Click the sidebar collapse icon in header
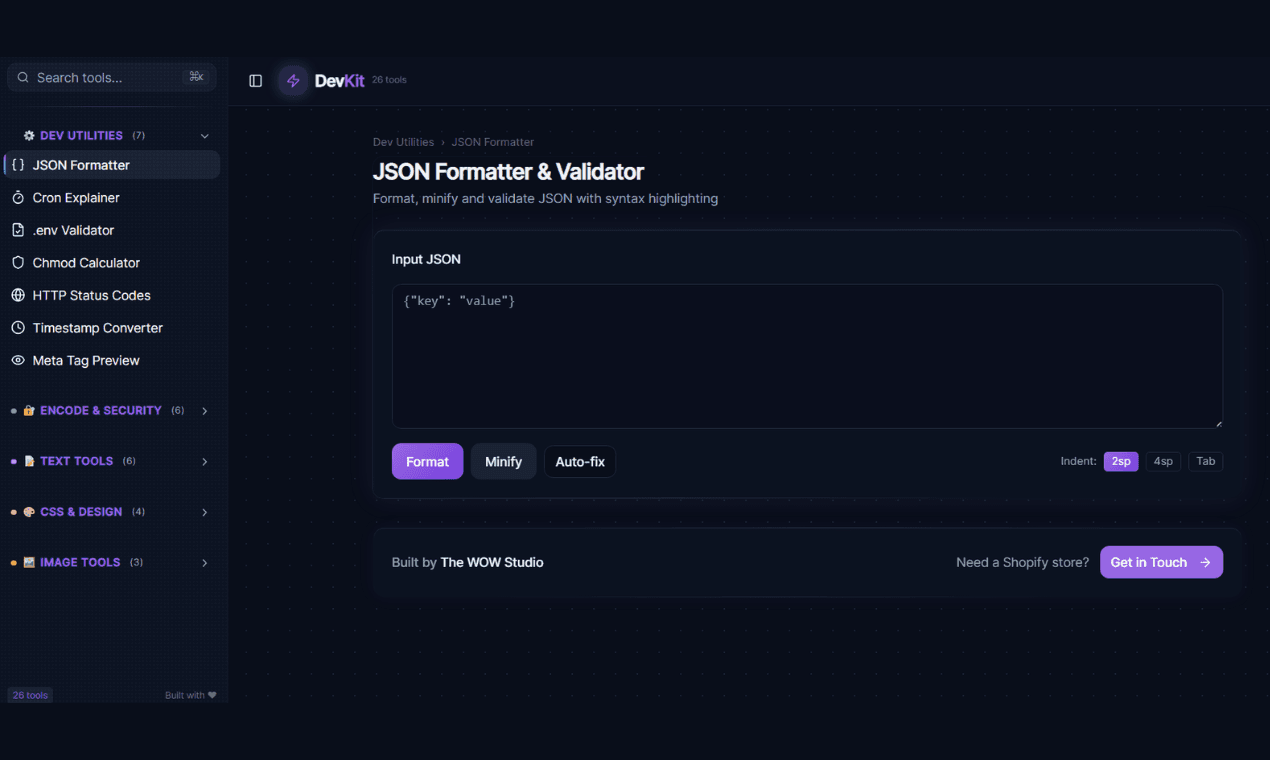The width and height of the screenshot is (1270, 760). 255,80
